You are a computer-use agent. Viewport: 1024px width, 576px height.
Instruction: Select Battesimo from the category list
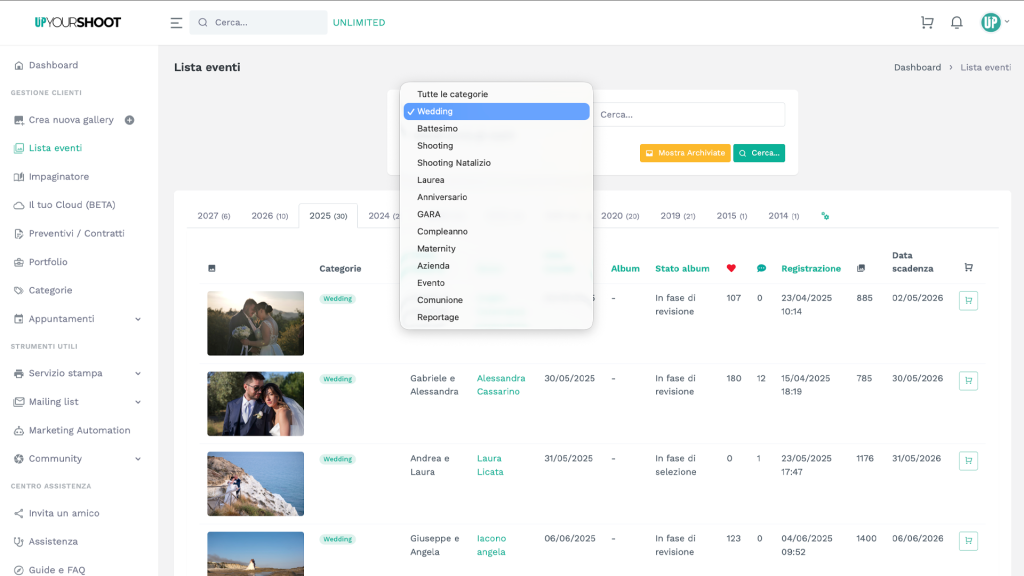[437, 129]
